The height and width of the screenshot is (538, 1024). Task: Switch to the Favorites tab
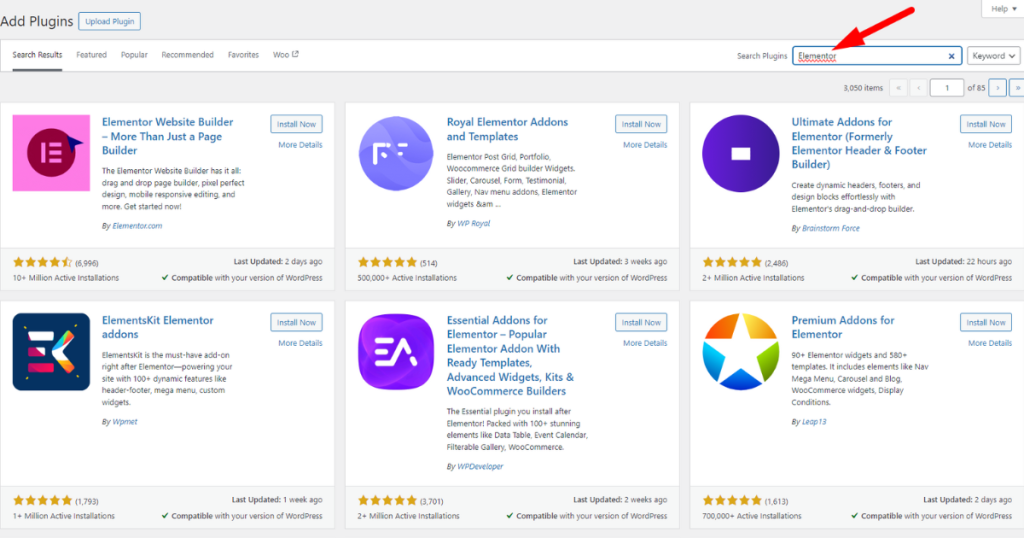click(243, 55)
